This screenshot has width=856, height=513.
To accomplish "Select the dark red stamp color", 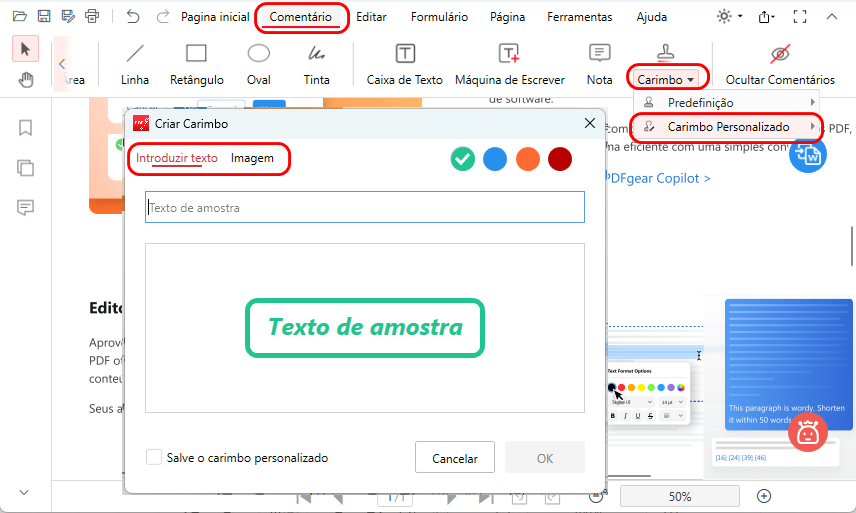I will tap(560, 159).
